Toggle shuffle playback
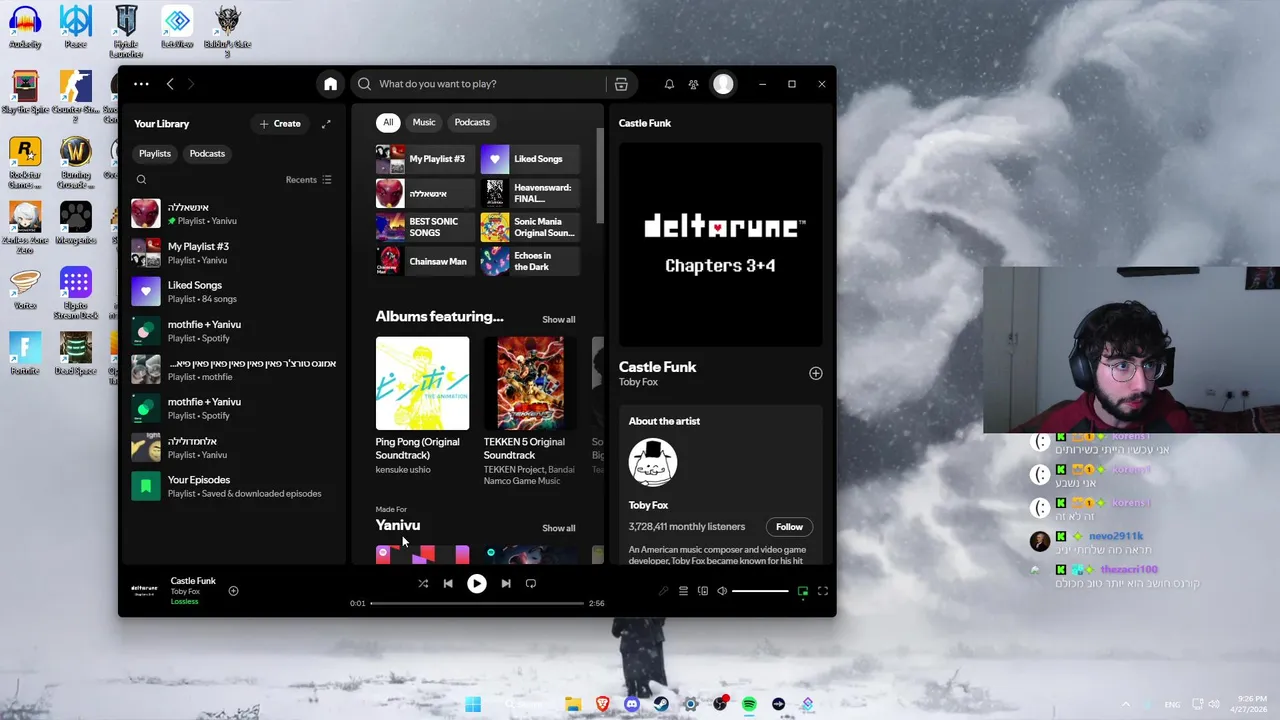The image size is (1280, 720). click(423, 583)
